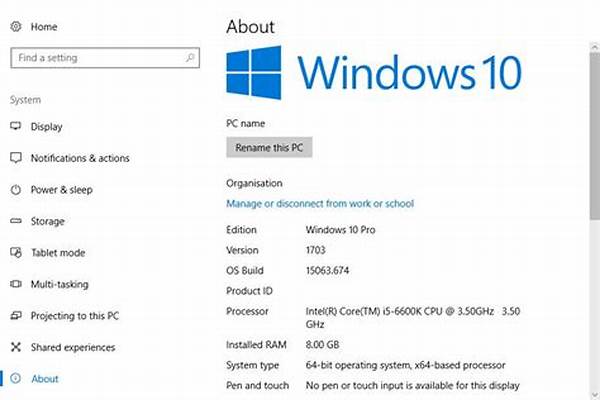Click the Notifications & actions icon
The image size is (600, 400).
pos(16,158)
